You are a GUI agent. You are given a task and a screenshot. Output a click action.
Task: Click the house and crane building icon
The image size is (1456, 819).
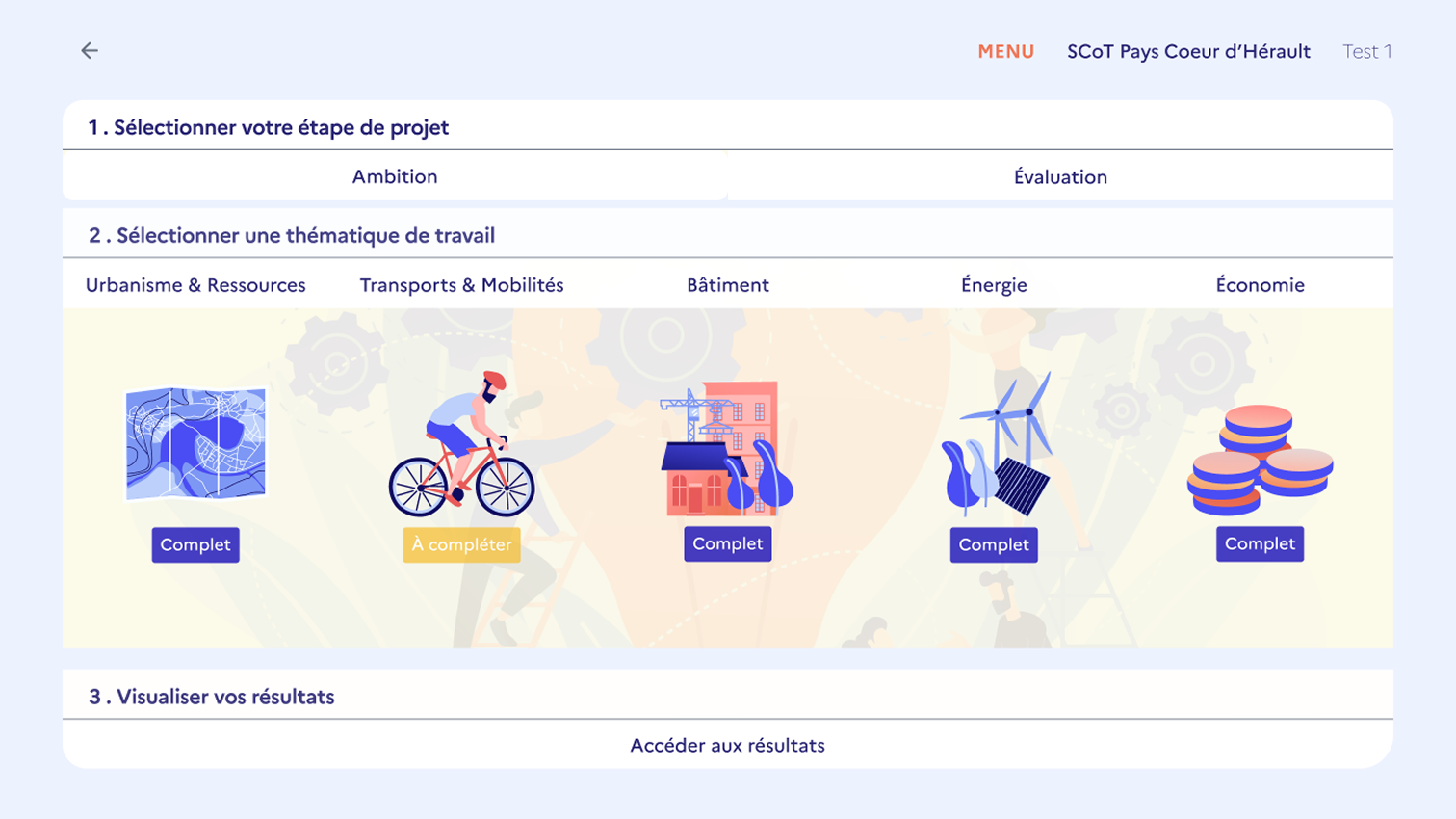coord(727,448)
